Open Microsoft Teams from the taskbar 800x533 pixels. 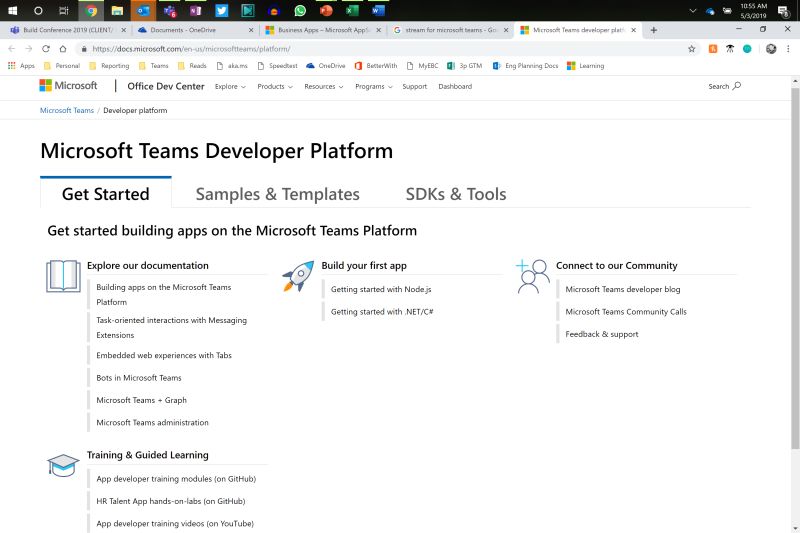point(170,10)
